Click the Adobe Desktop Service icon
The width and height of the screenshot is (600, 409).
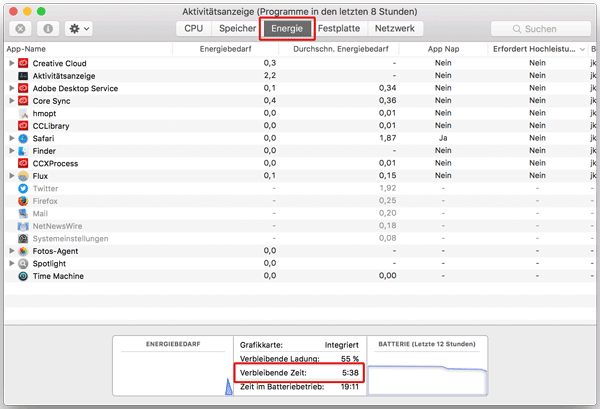pos(23,88)
